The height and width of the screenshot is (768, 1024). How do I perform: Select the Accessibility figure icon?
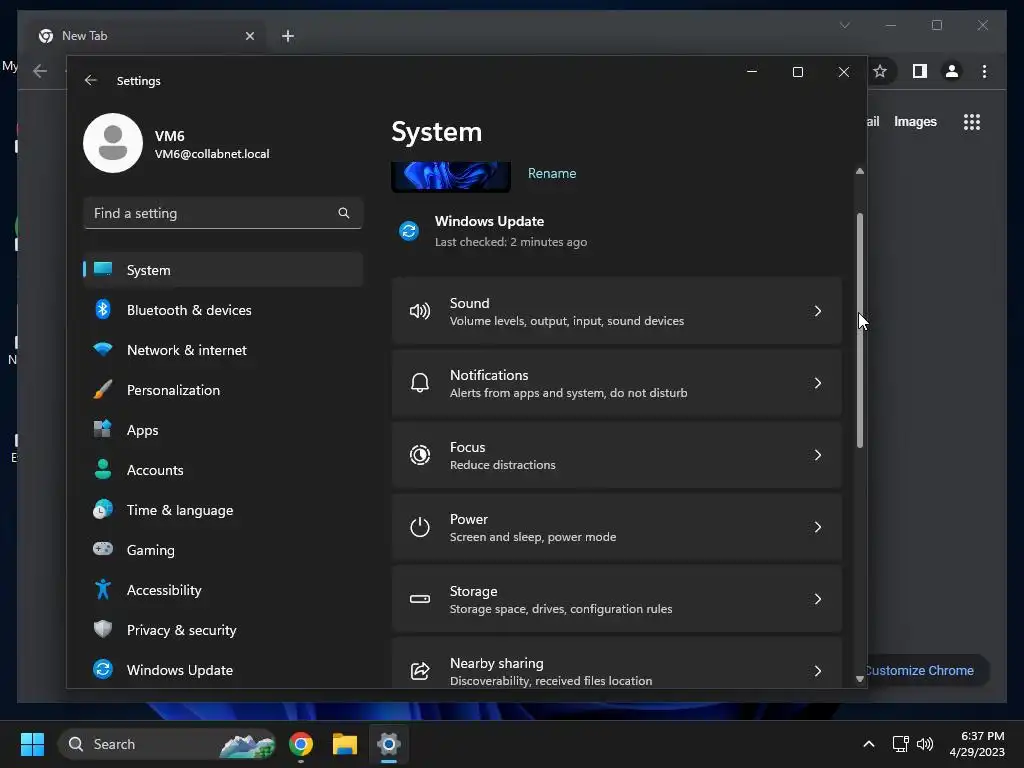tap(103, 590)
